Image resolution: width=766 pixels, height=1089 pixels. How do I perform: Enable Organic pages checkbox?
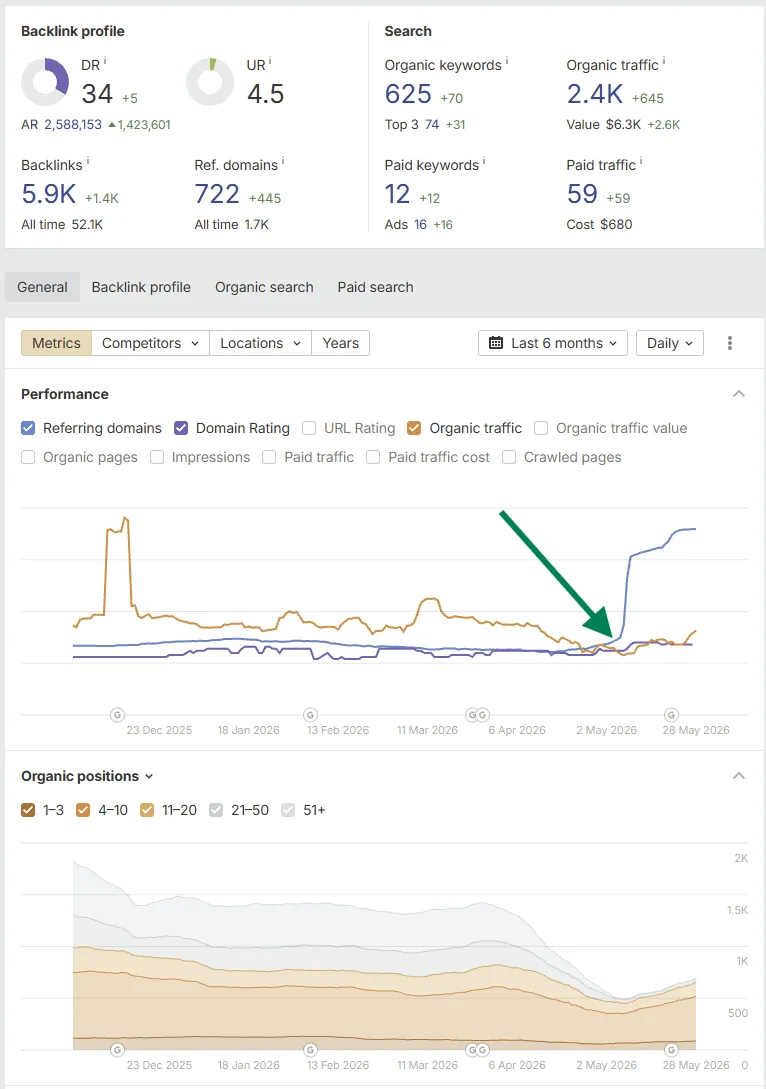(x=28, y=457)
